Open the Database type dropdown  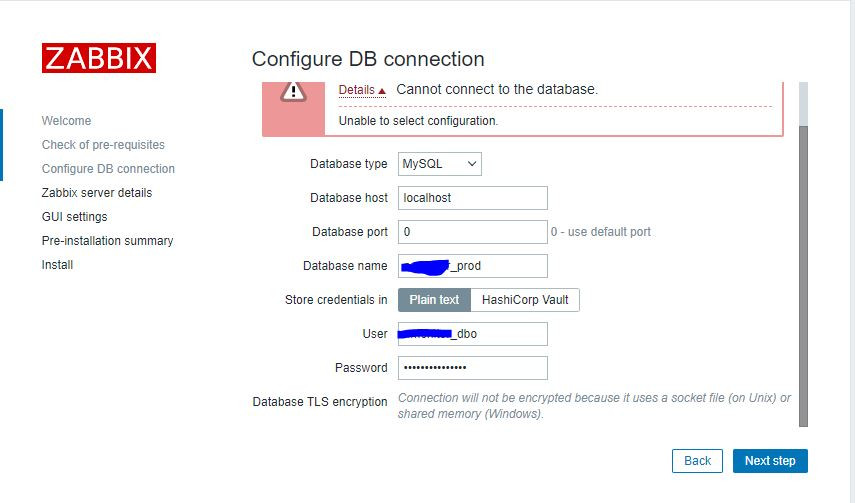tap(439, 164)
